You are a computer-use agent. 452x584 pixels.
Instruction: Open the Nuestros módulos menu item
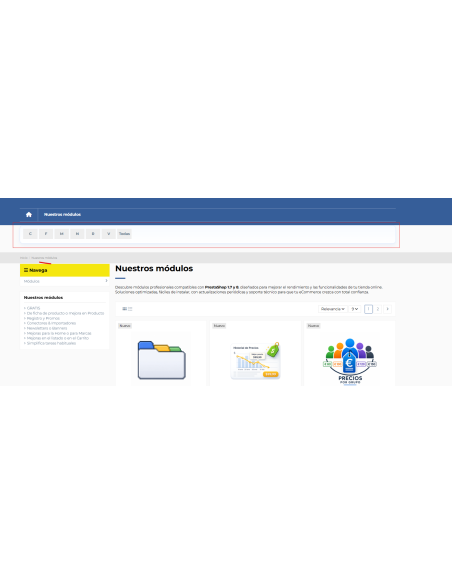[62, 215]
